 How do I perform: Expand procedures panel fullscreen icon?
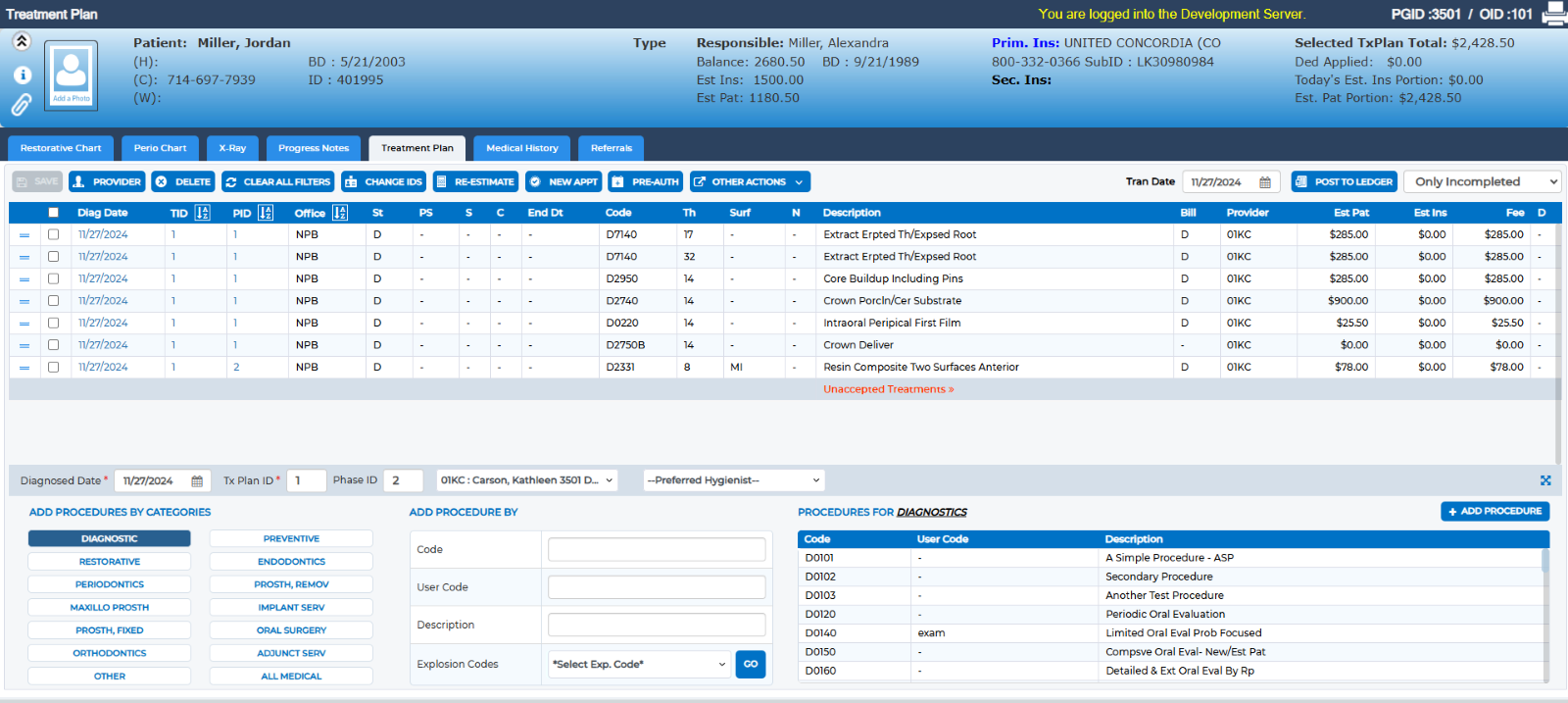[1545, 480]
